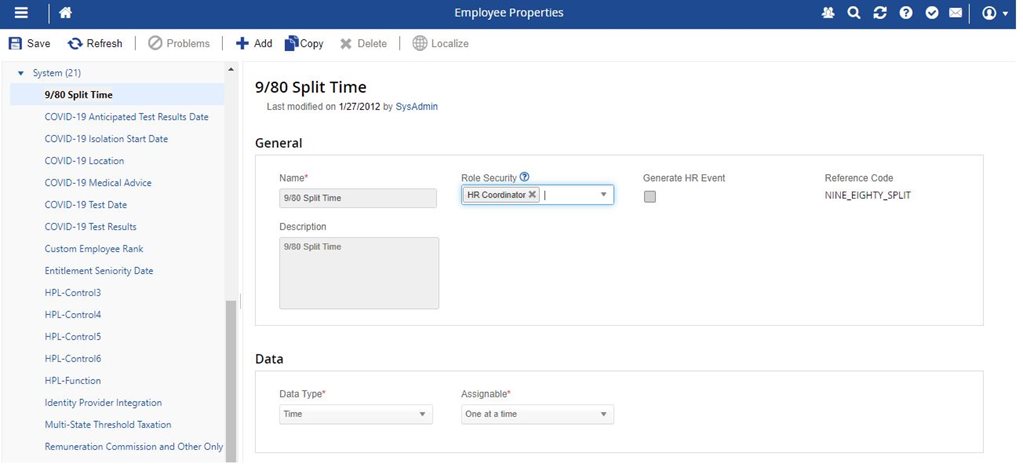1023x464 pixels.
Task: Open the Assignable dropdown
Action: coord(538,414)
